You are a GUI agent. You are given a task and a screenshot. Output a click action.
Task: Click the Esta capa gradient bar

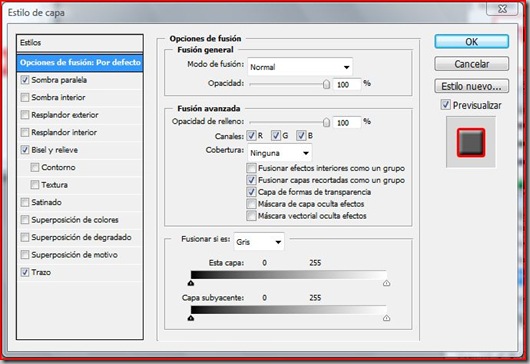coord(289,274)
